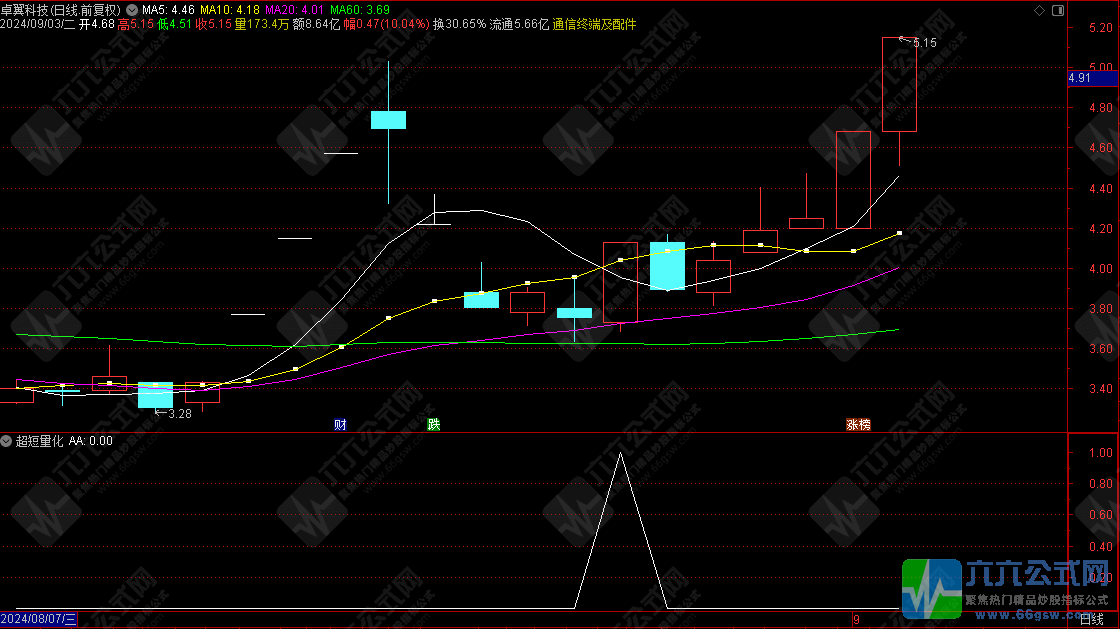Click the 3.40 price axis label
This screenshot has width=1120, height=629.
point(1101,389)
